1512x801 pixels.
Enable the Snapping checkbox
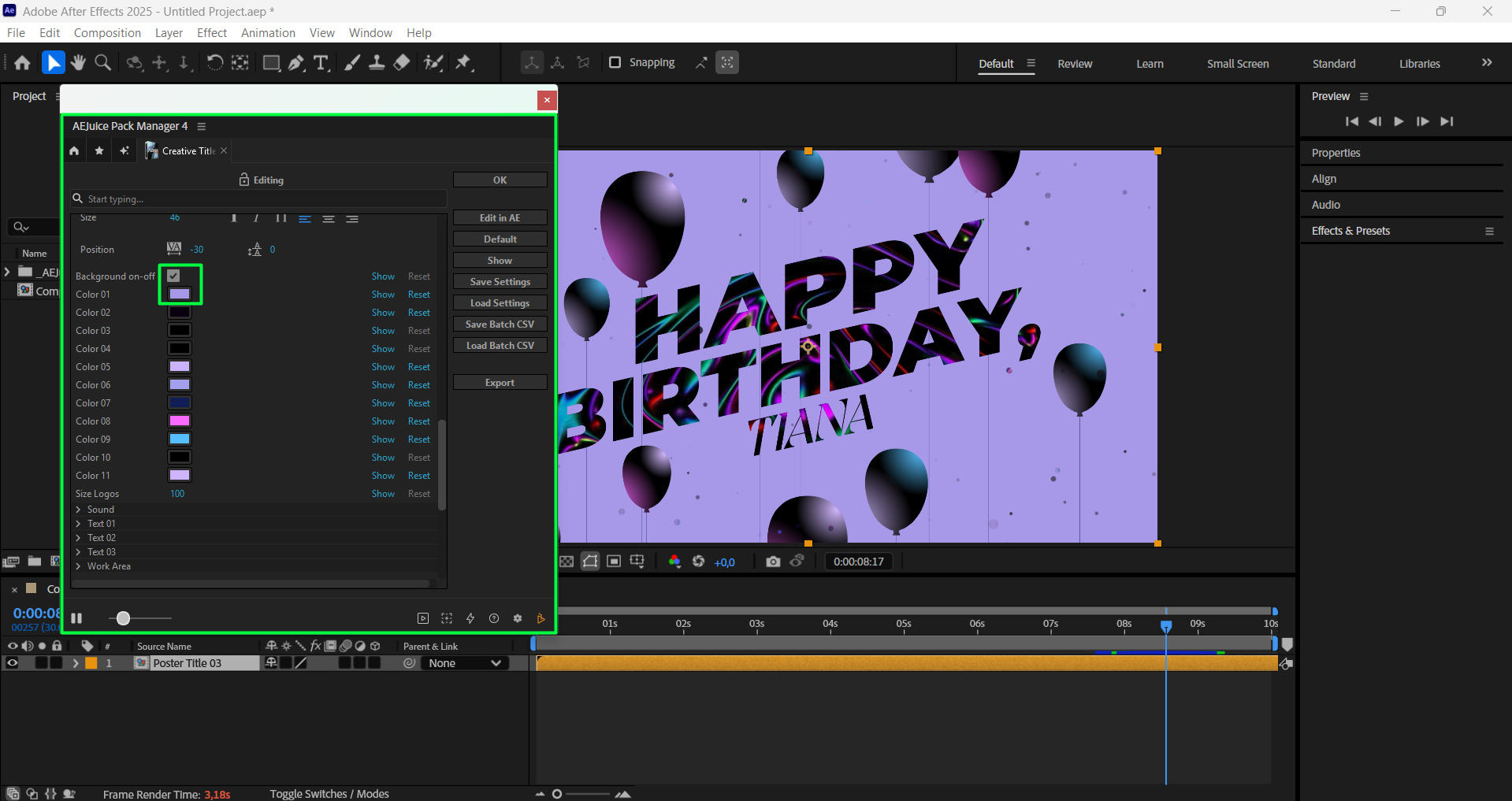click(x=615, y=62)
